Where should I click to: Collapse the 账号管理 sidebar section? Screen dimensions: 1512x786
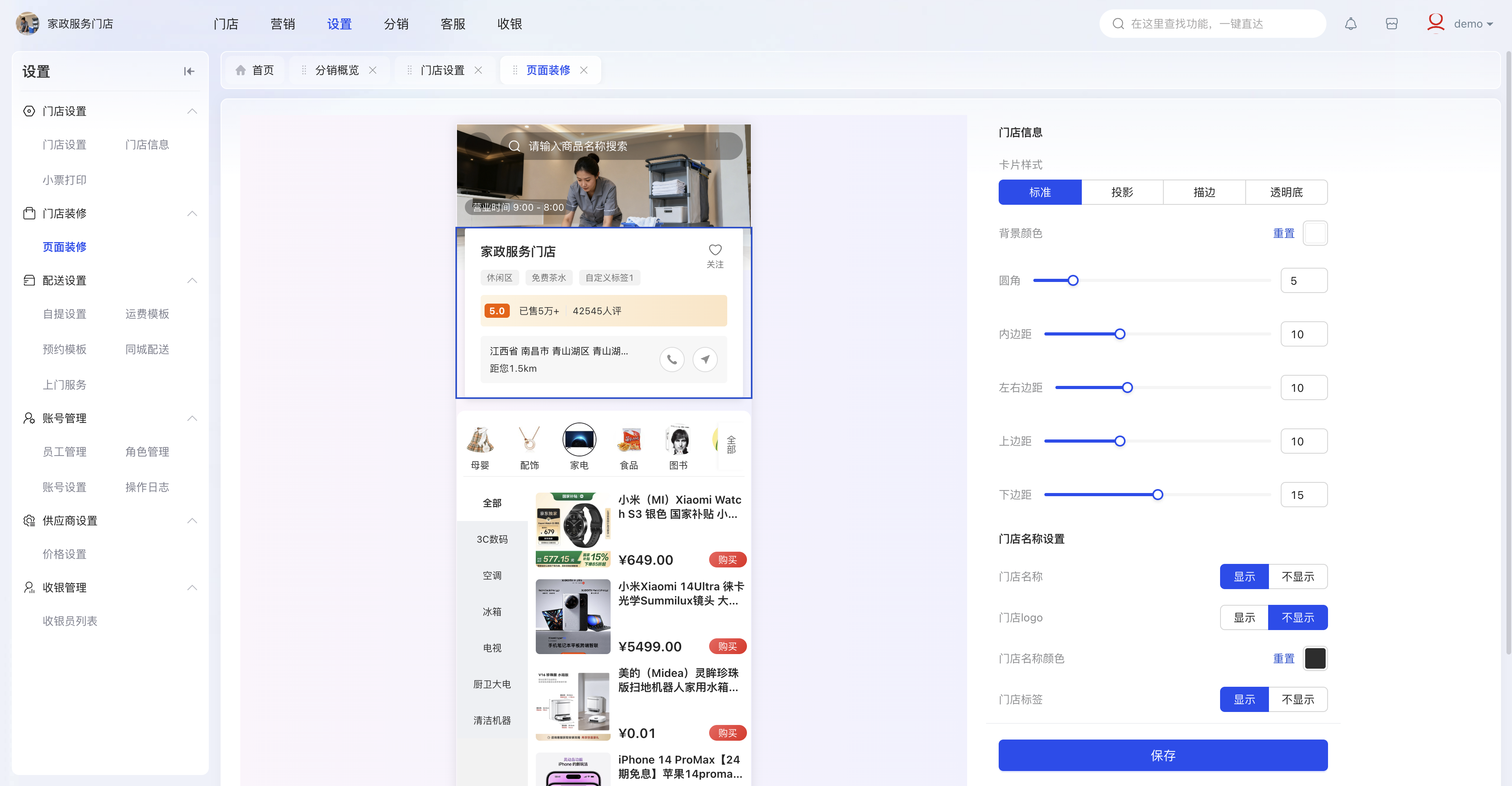coord(192,418)
